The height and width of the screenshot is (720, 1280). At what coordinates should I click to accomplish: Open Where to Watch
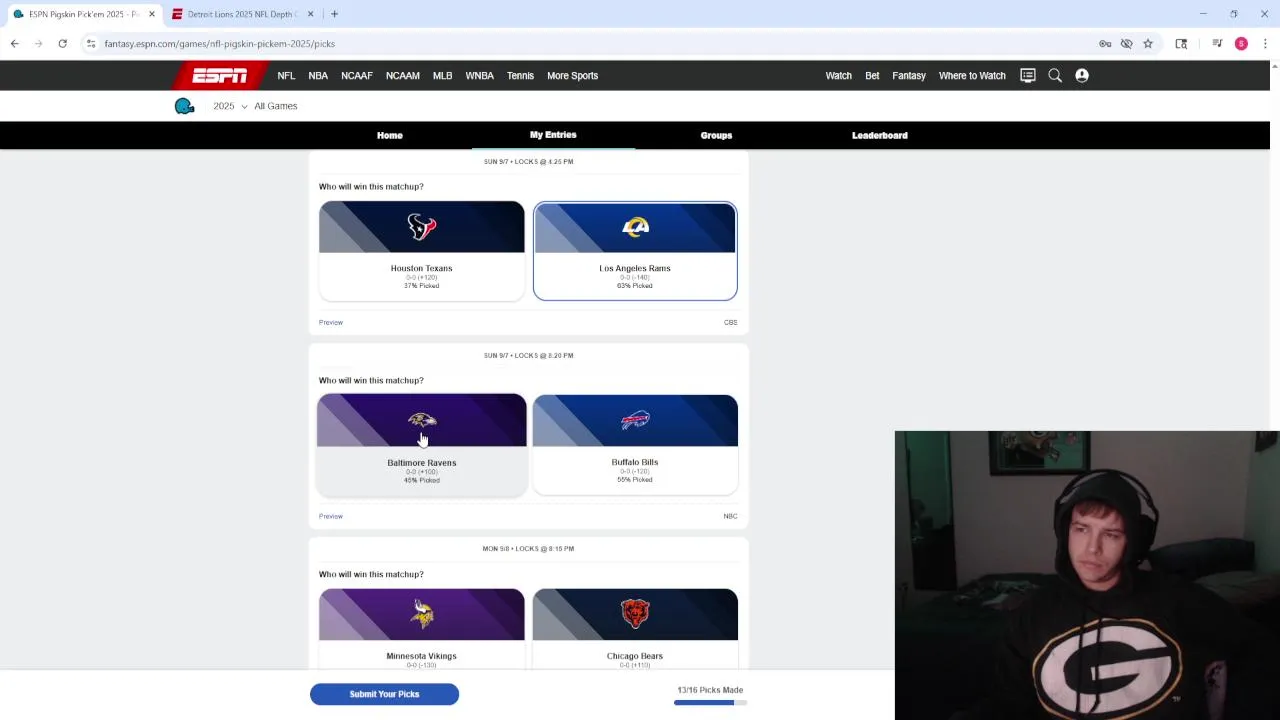[x=972, y=76]
